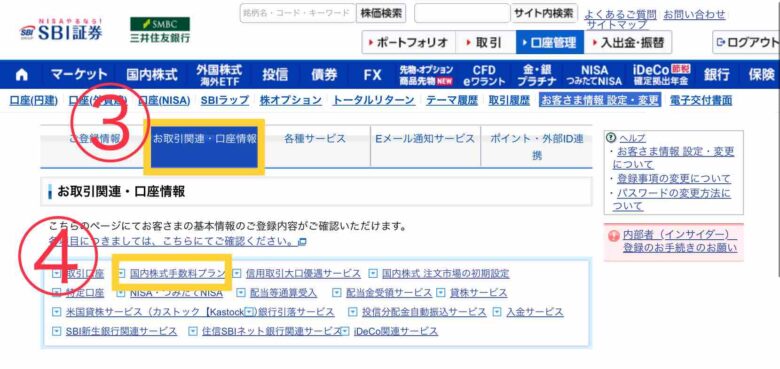Click the SMBC 三井住友銀行 logo

(160, 30)
